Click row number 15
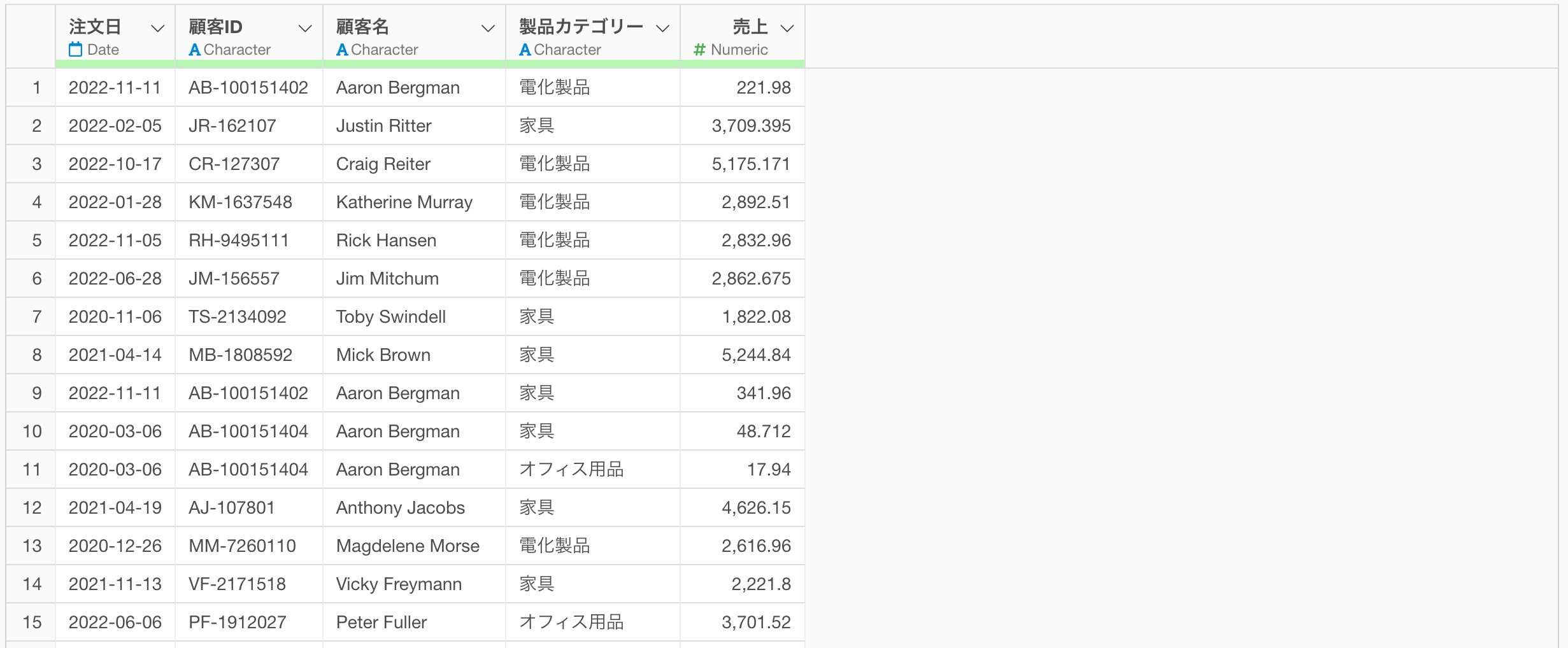Screen dimensions: 1568x648 32,623
